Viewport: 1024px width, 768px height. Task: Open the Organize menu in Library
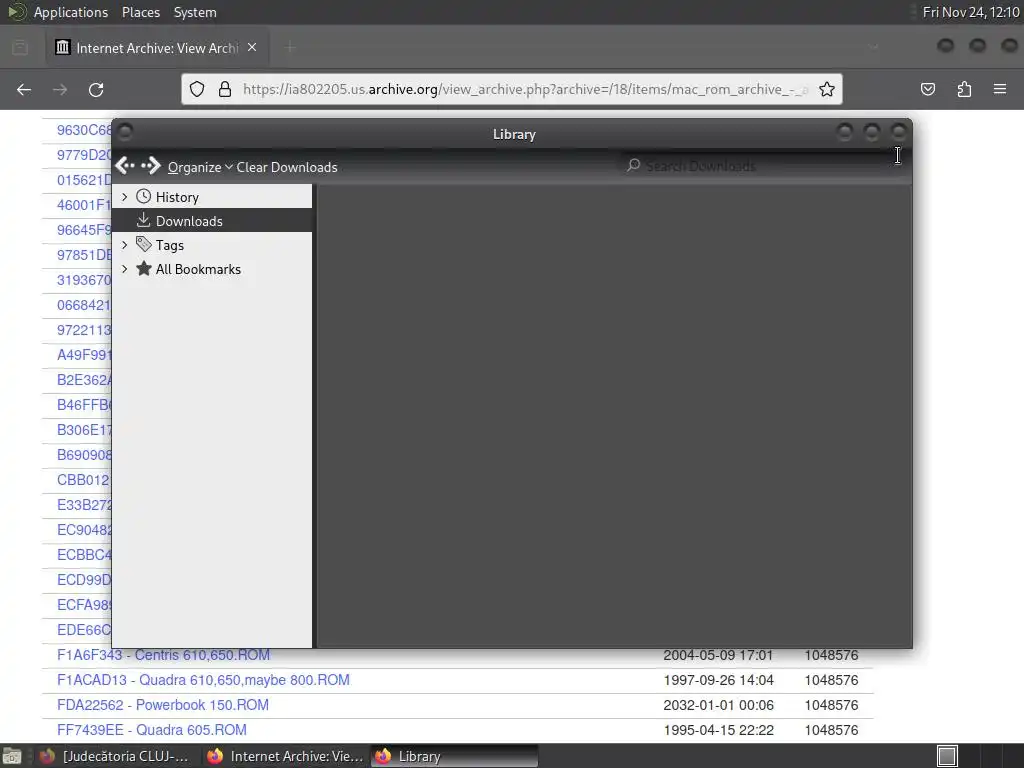200,167
